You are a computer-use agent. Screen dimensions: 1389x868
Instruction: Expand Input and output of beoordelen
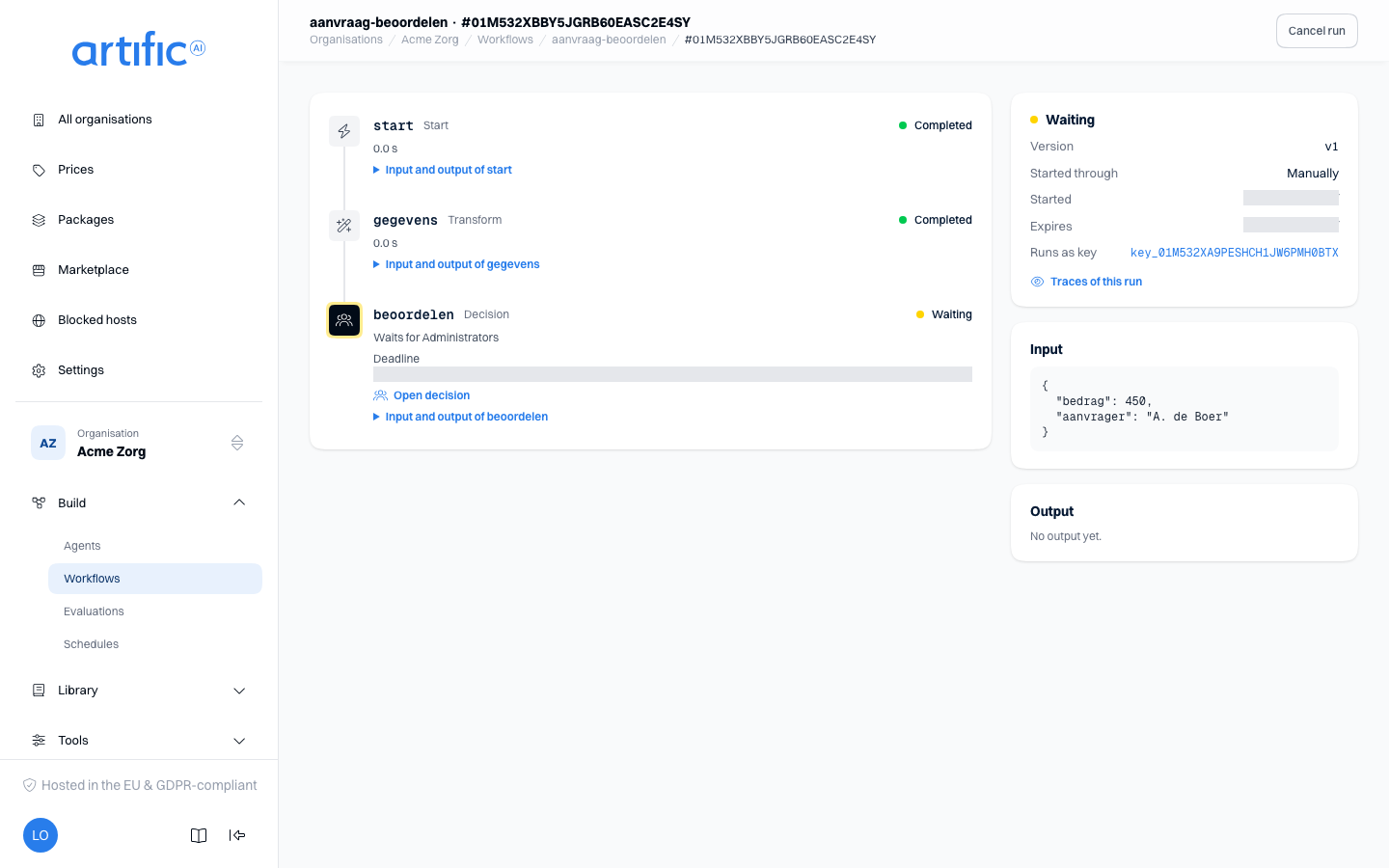pos(460,417)
